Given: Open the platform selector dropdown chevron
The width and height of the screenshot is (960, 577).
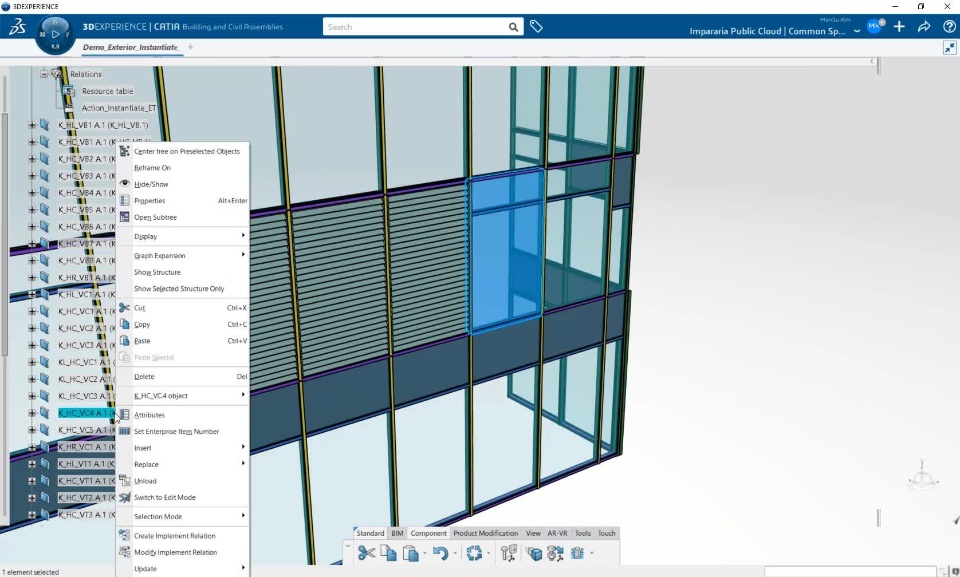Looking at the screenshot, I should pos(857,31).
